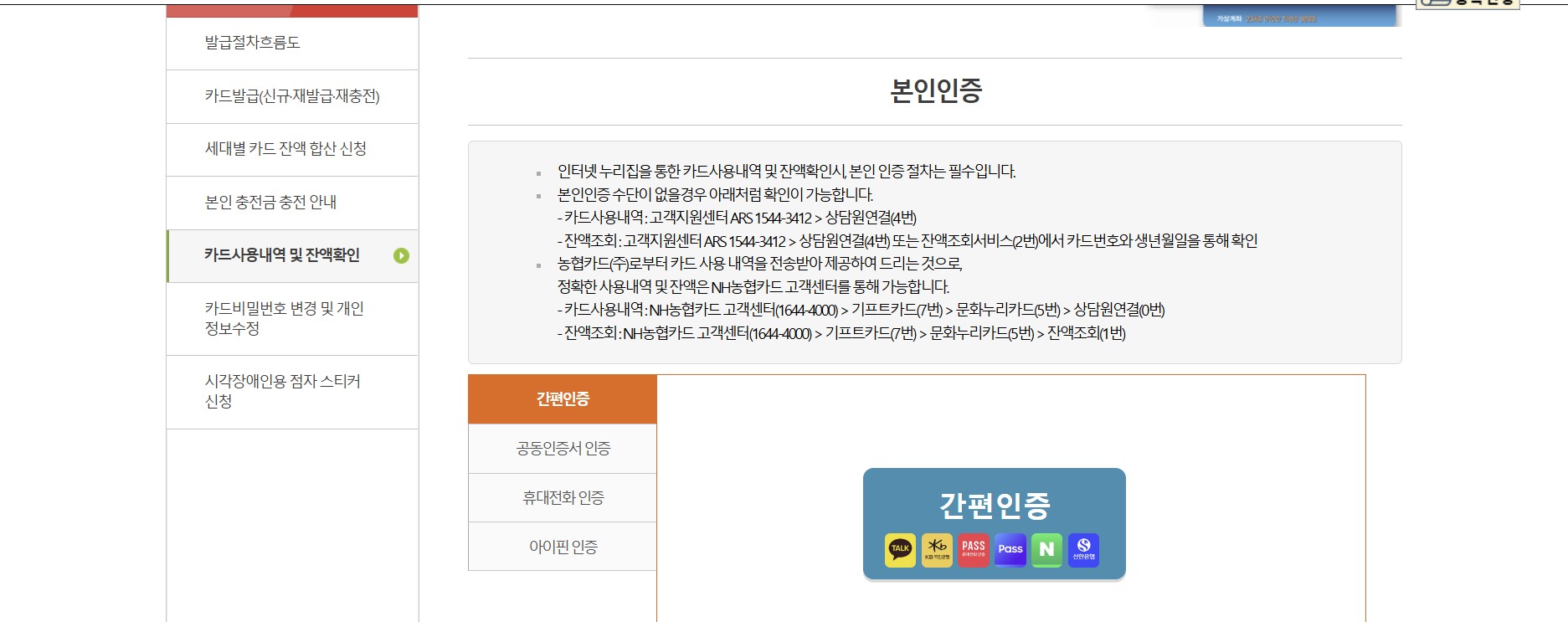Click the NH농협카드 line ending 상담원연결(0번)
Viewport: 1568px width, 622px height.
click(x=861, y=310)
